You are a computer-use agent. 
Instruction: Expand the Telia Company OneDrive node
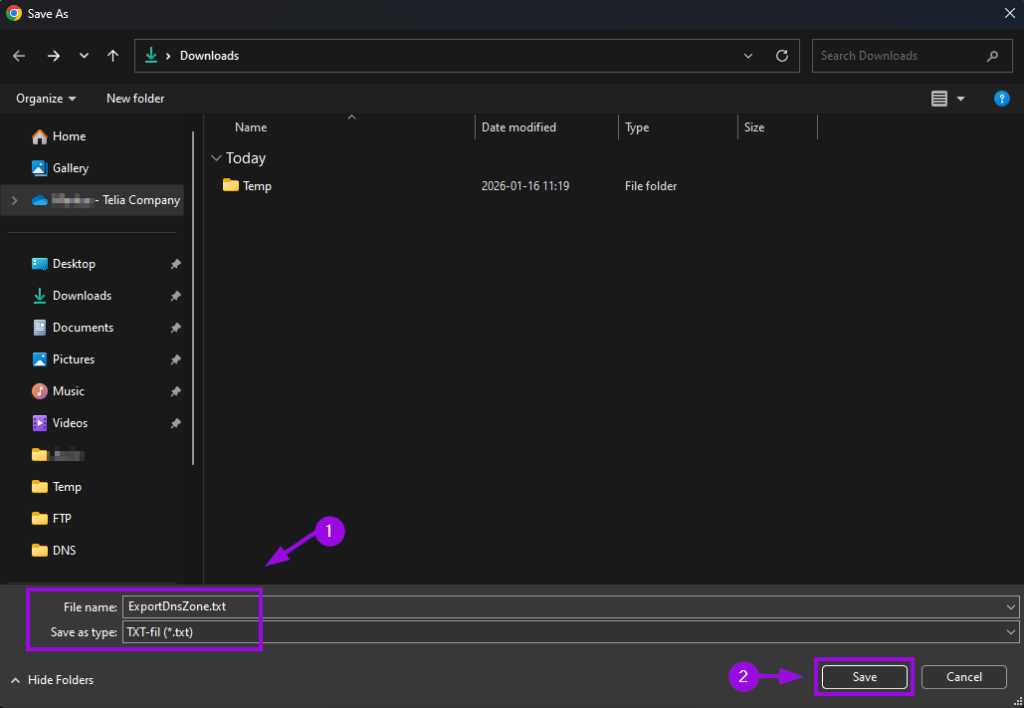coord(14,200)
